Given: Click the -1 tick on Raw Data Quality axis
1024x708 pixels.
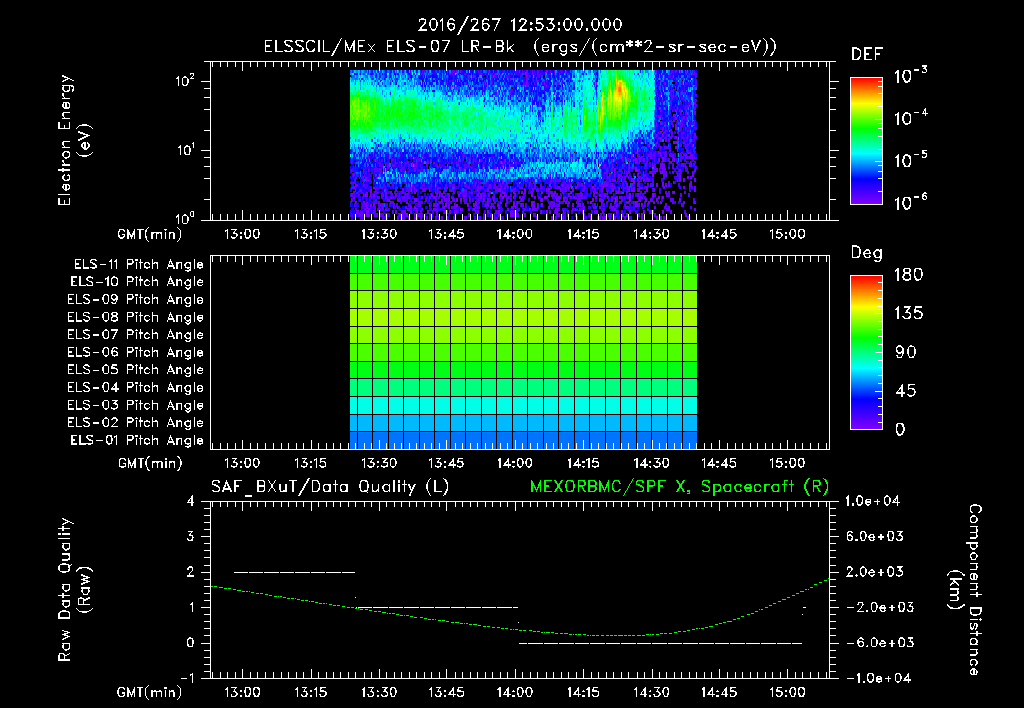Looking at the screenshot, I should click(x=187, y=678).
